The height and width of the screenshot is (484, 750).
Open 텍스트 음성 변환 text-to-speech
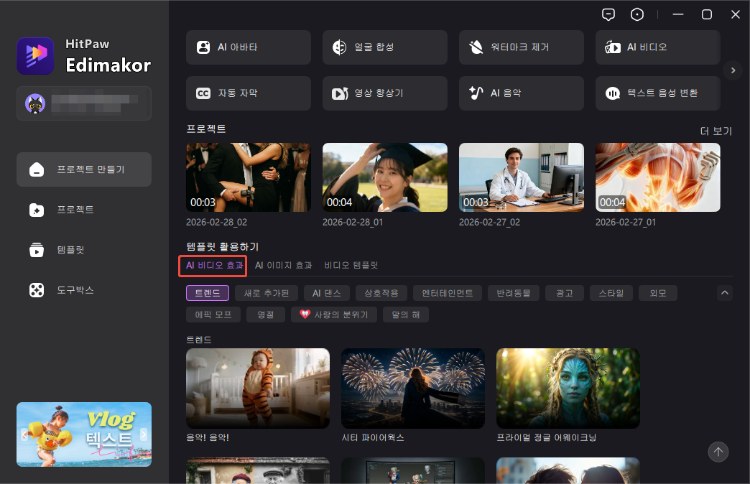coord(658,93)
